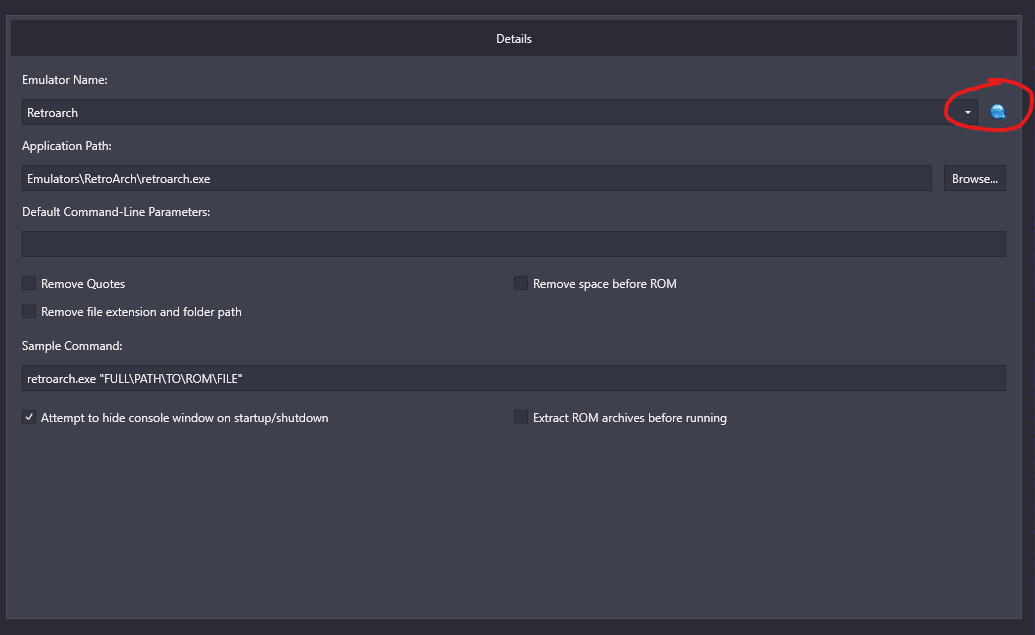
Task: Uncheck Attempt to hide console window option
Action: click(29, 417)
